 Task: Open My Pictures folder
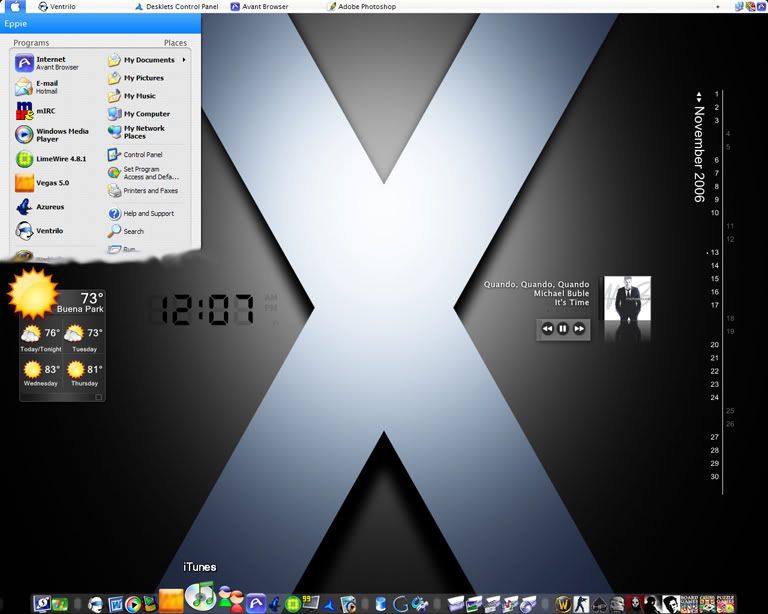[136, 78]
